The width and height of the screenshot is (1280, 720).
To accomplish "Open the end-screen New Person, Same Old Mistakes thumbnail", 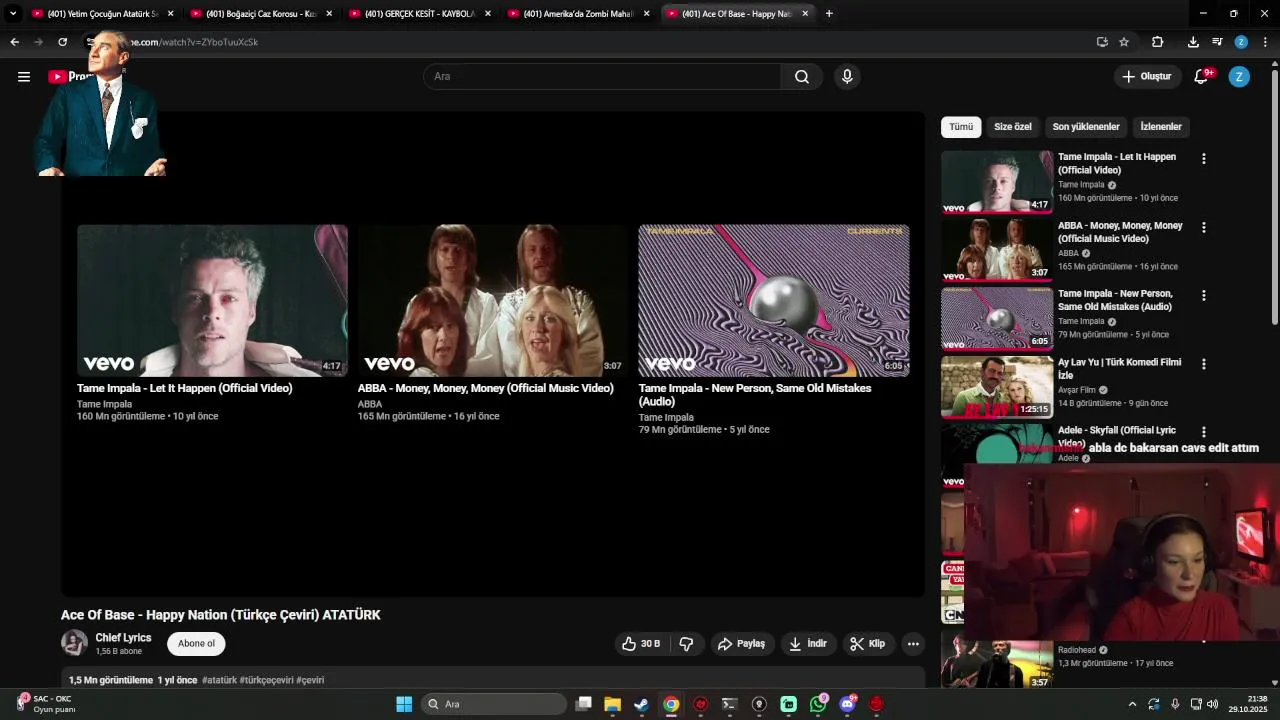I will click(774, 300).
